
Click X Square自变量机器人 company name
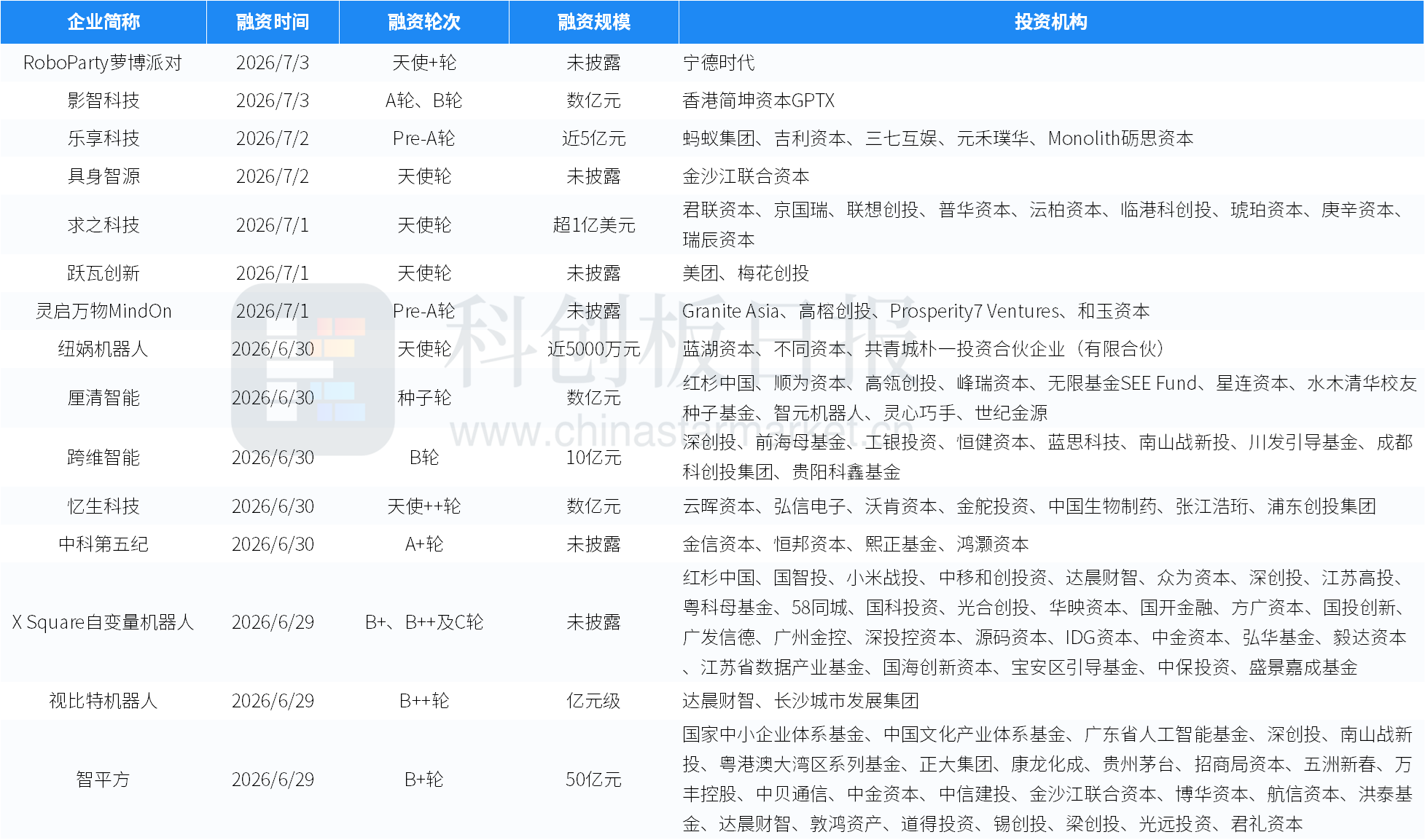pyautogui.click(x=104, y=622)
